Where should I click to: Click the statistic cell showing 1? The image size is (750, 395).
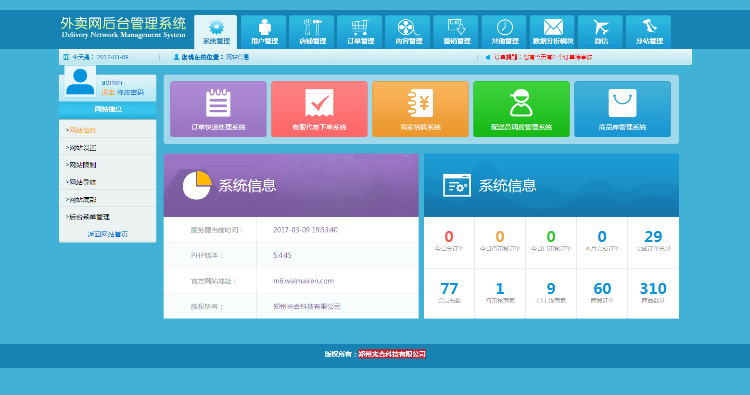click(x=500, y=294)
